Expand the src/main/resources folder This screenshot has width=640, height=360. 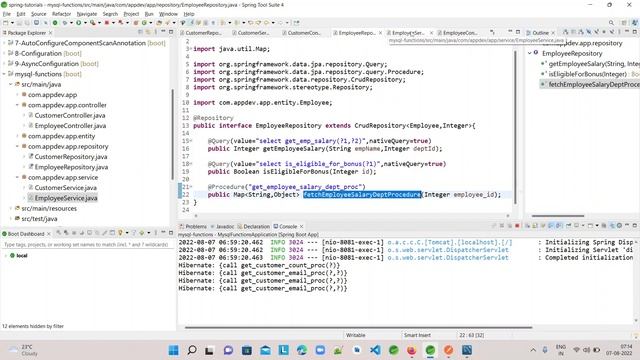[x=11, y=208]
